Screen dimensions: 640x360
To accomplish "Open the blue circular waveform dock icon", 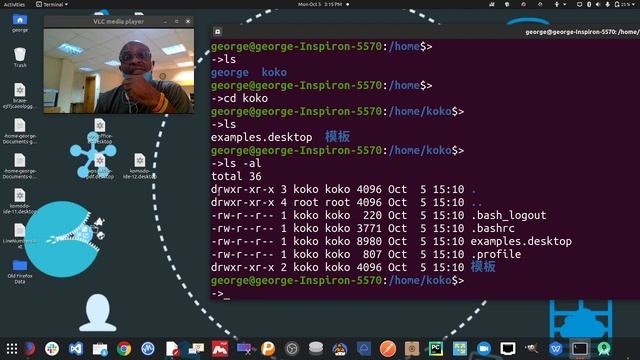I will click(x=148, y=349).
